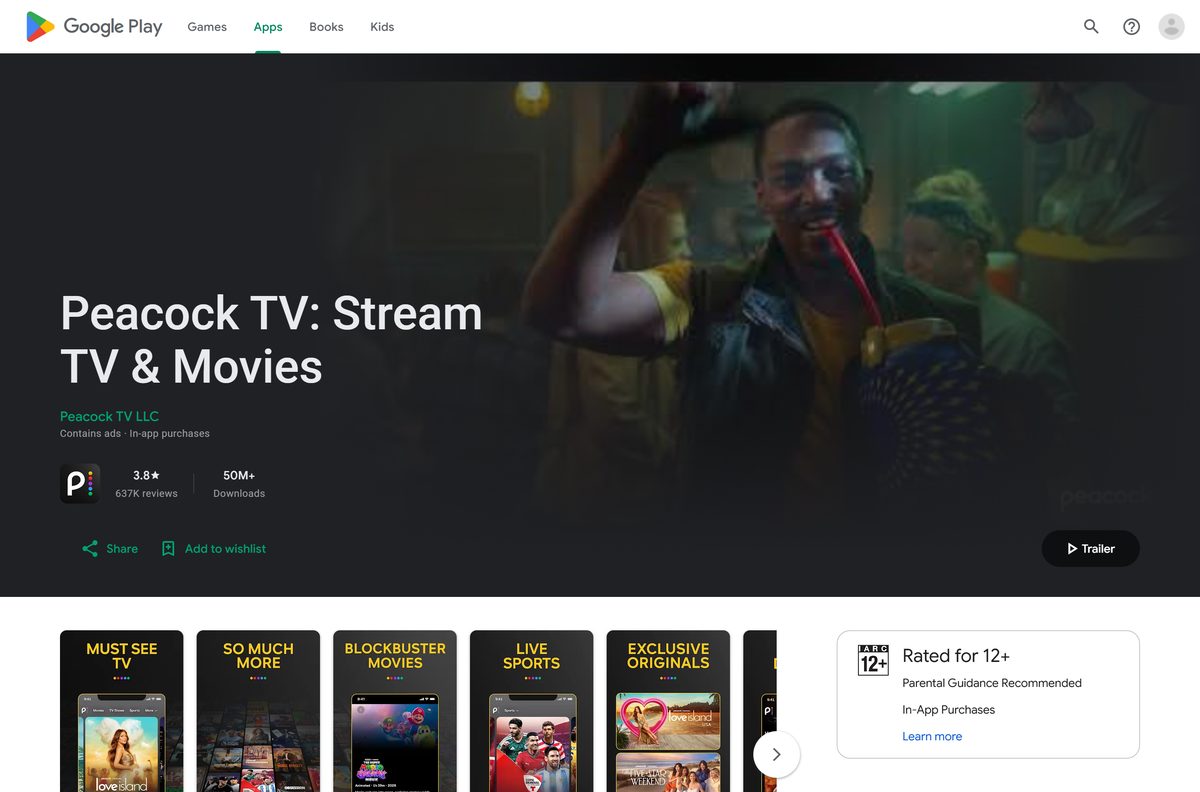The width and height of the screenshot is (1200, 792).
Task: Open Learn more about content rating
Action: tap(932, 736)
